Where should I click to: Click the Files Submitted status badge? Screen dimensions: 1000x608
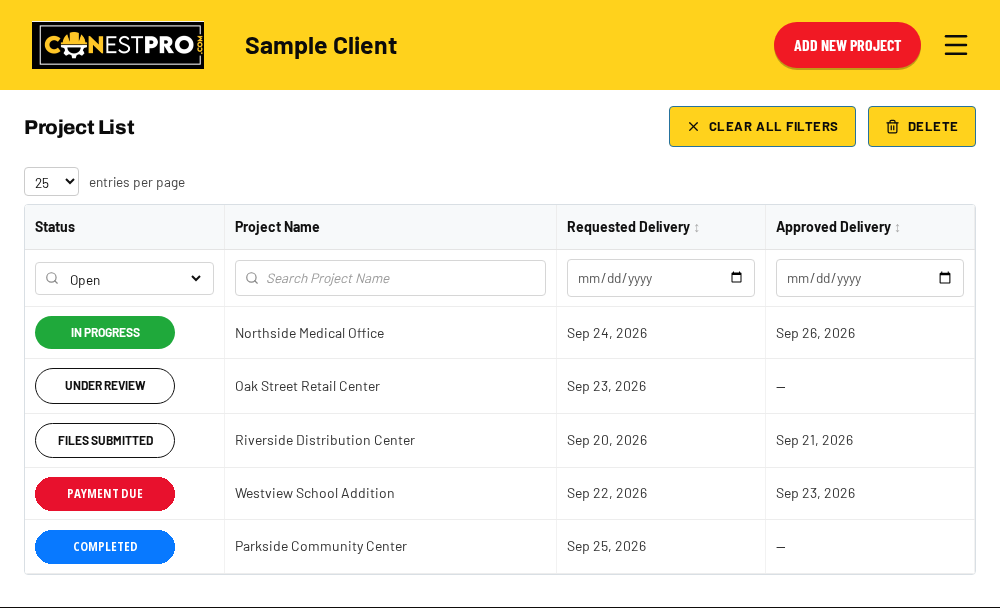pyautogui.click(x=105, y=440)
